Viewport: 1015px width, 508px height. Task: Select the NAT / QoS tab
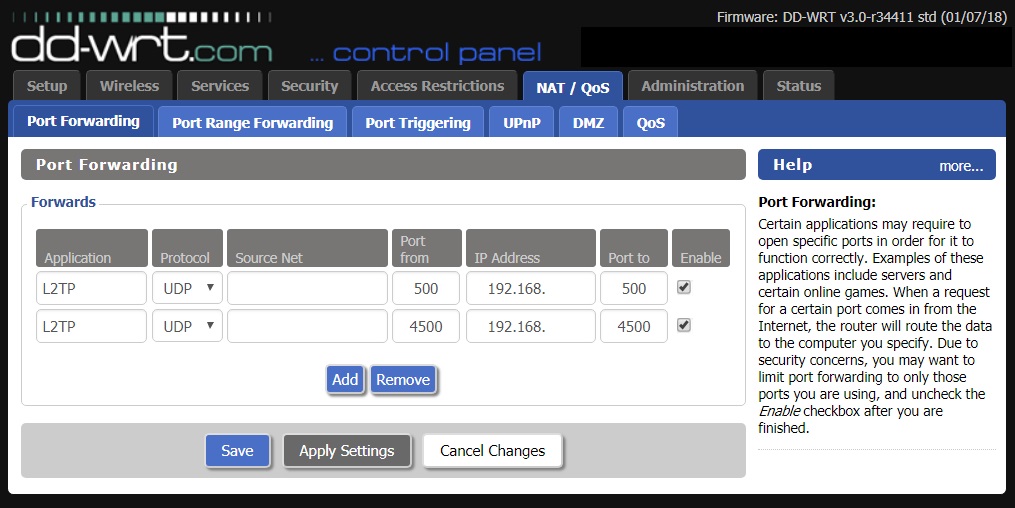coord(573,87)
